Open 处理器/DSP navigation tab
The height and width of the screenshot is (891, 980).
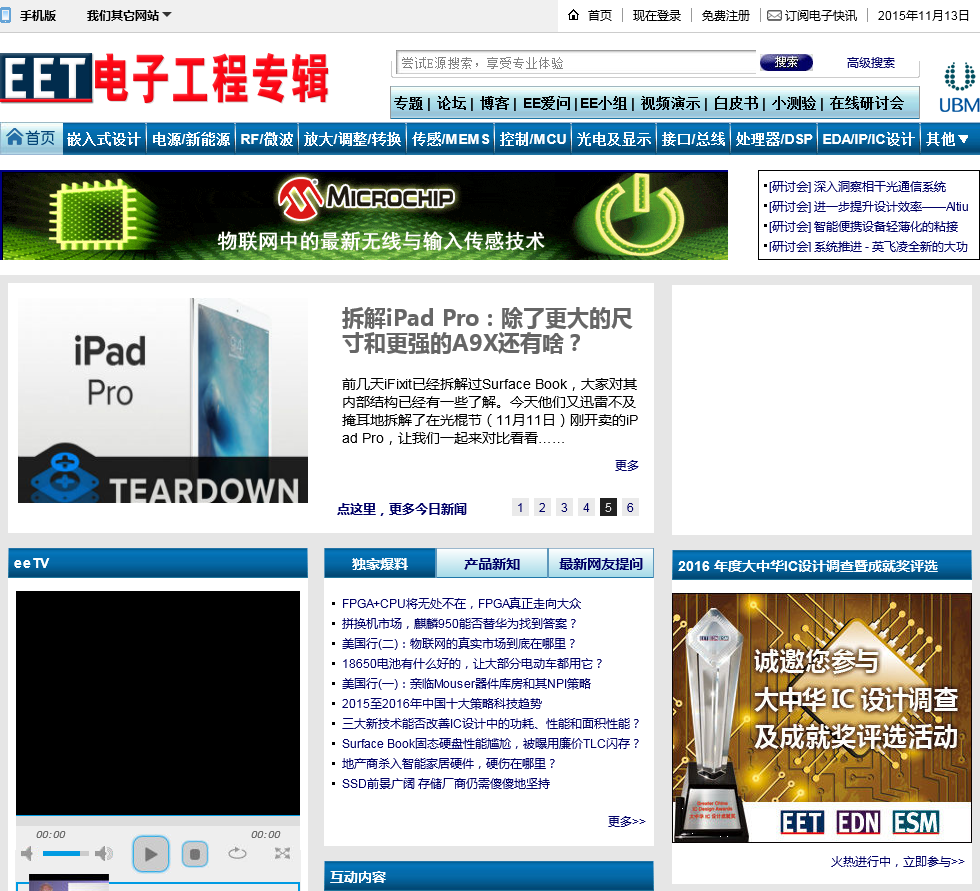(x=774, y=139)
